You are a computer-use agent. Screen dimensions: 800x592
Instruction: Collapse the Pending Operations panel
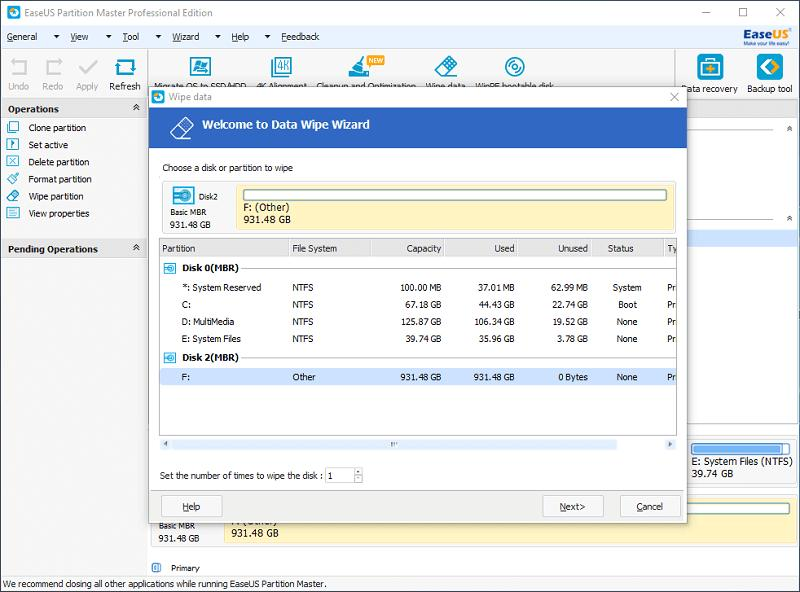pos(136,248)
